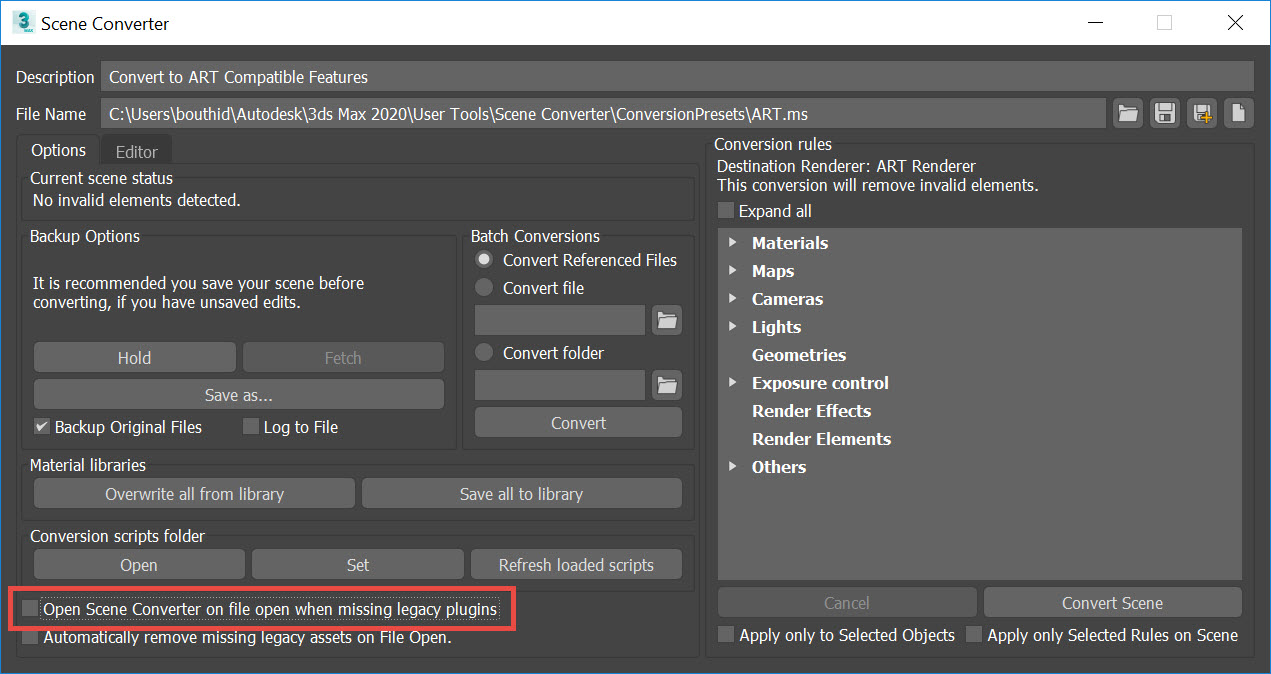This screenshot has height=674, width=1271.
Task: Browse for file next to Convert file field
Action: coord(666,321)
